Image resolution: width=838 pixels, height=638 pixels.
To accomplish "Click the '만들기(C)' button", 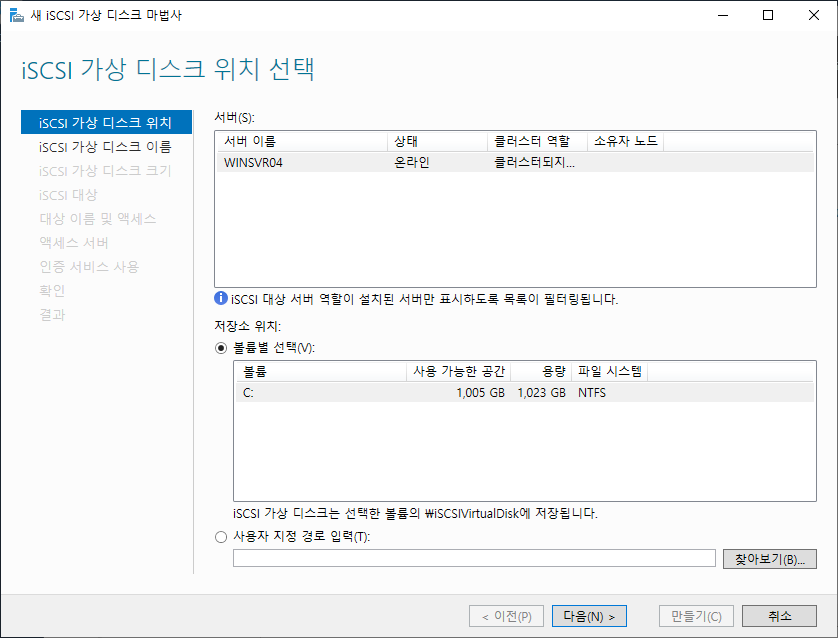I will point(696,616).
